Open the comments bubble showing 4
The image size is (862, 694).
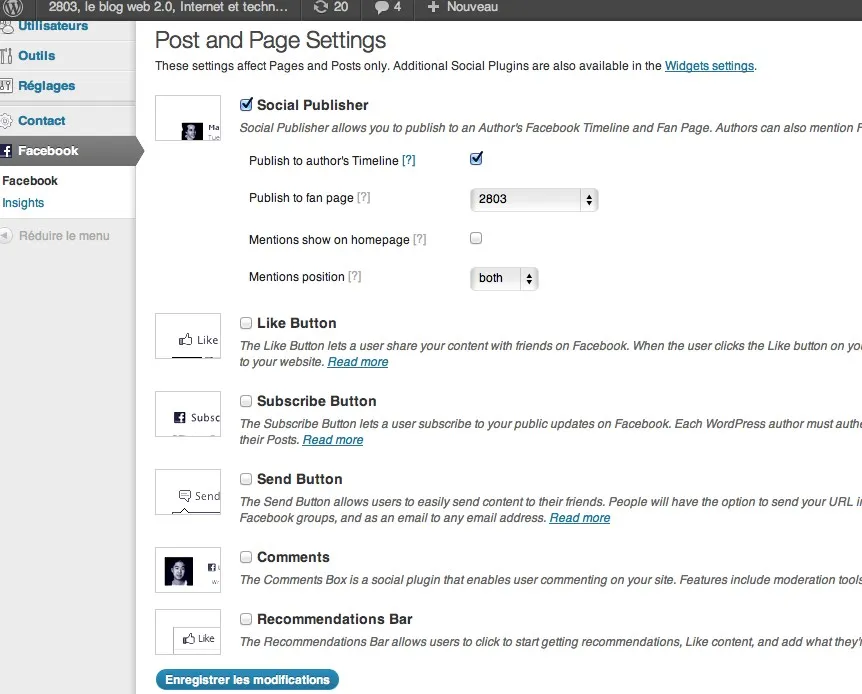[x=382, y=7]
